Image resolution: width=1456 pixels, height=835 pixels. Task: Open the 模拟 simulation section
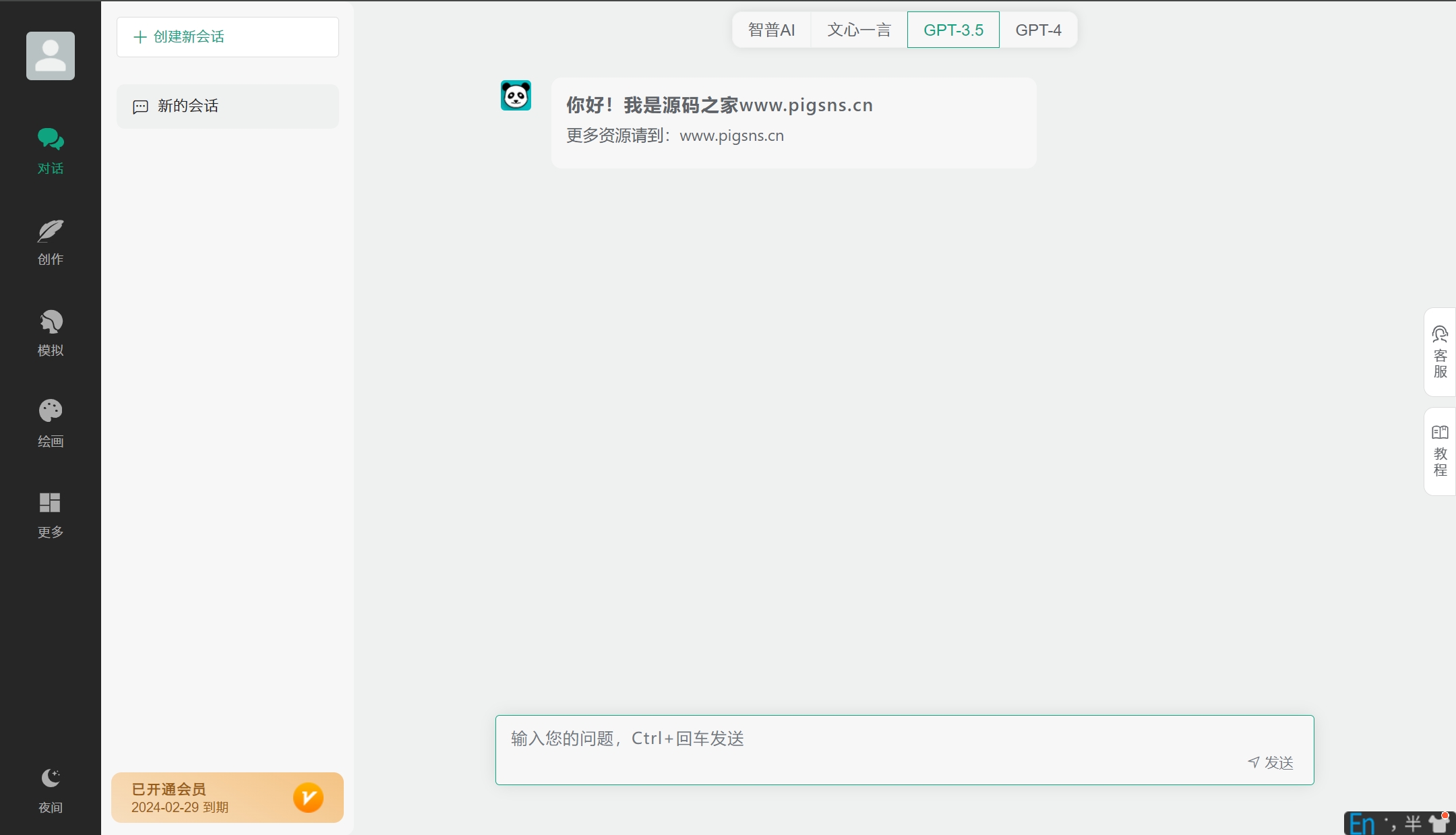tap(51, 334)
